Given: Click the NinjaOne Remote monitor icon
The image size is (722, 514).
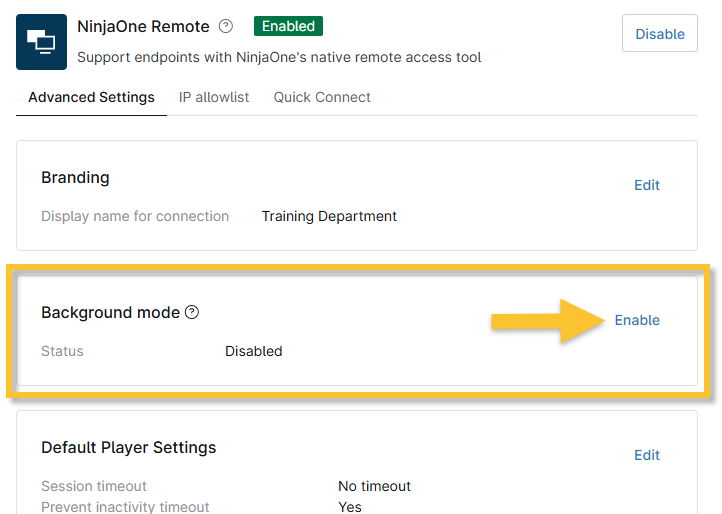Looking at the screenshot, I should pyautogui.click(x=41, y=43).
